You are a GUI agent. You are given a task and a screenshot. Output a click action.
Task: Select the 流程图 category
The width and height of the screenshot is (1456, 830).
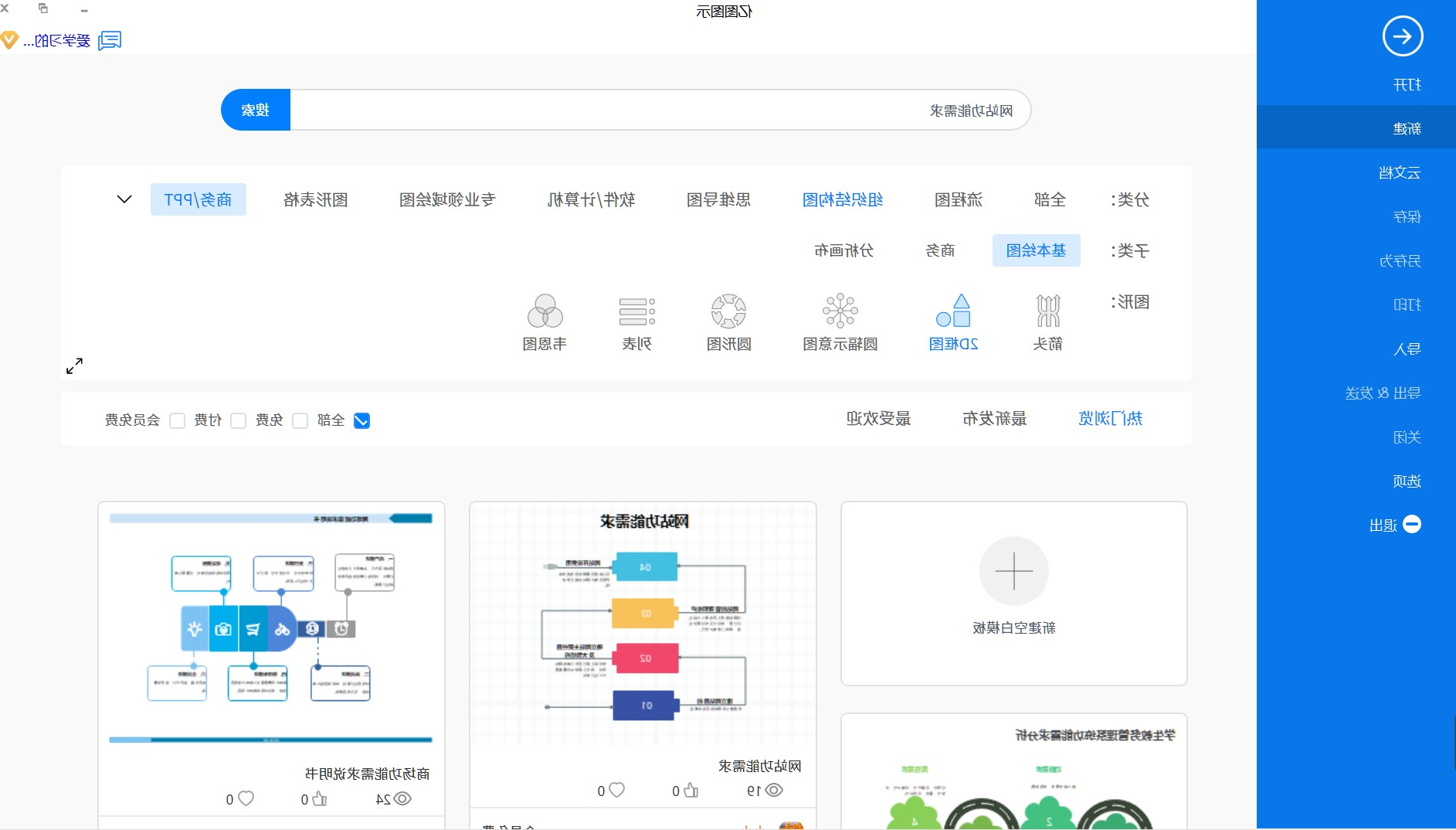pos(958,199)
